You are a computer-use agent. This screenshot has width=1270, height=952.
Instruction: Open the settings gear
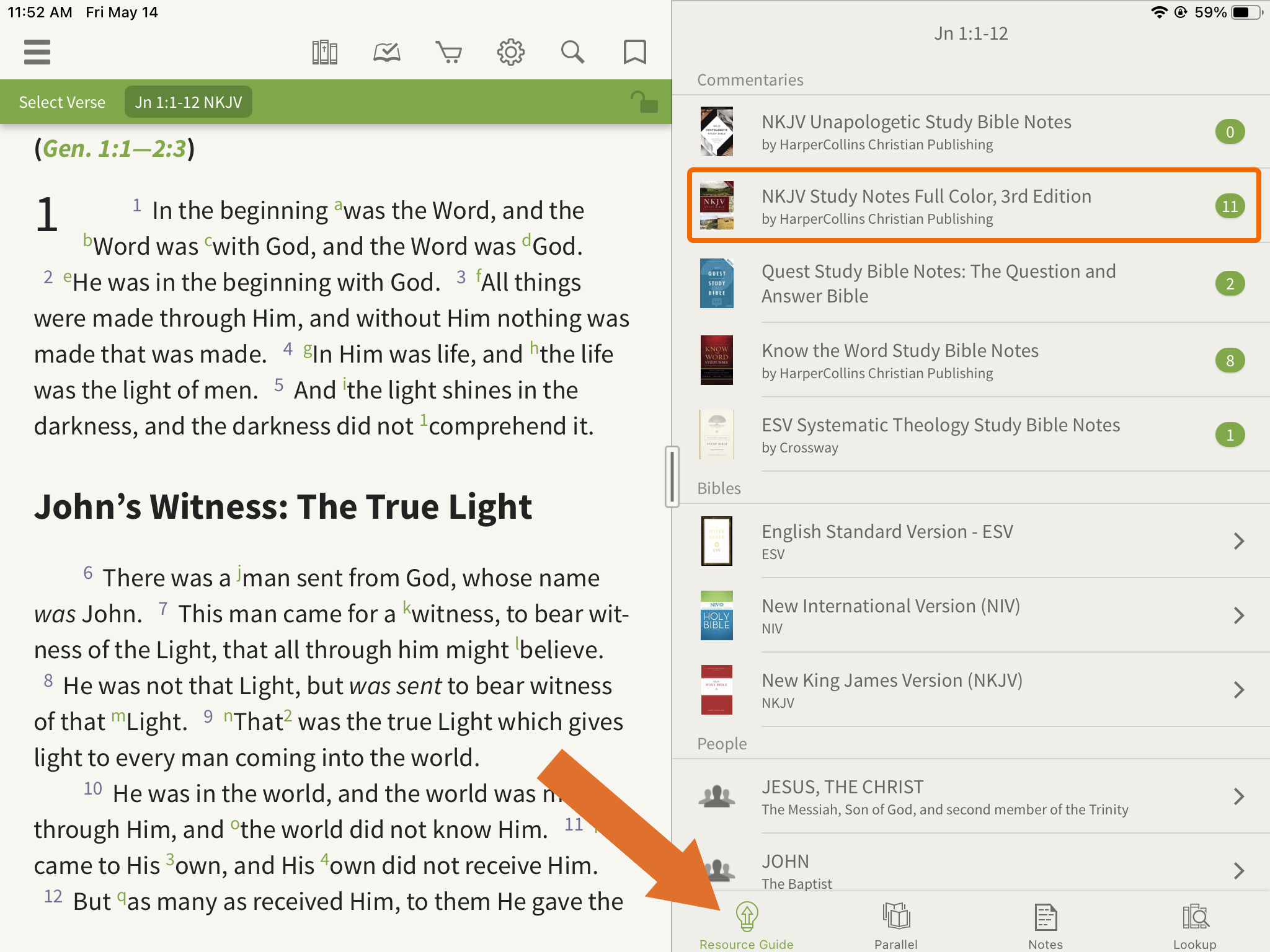coord(510,52)
